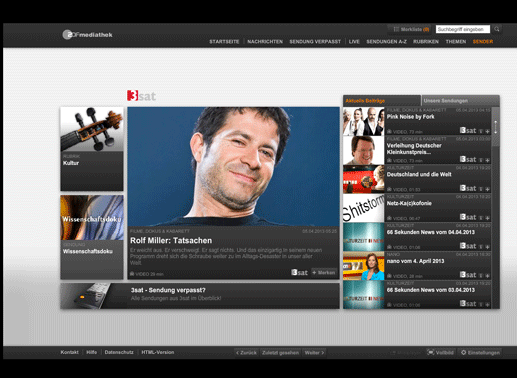Open the Datenschutz footer link
The width and height of the screenshot is (517, 378).
coord(119,352)
